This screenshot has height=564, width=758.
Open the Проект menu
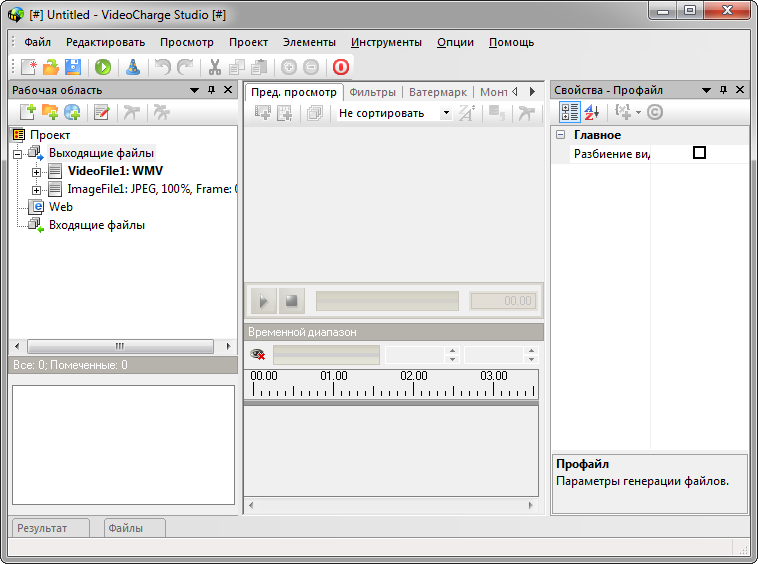click(248, 43)
